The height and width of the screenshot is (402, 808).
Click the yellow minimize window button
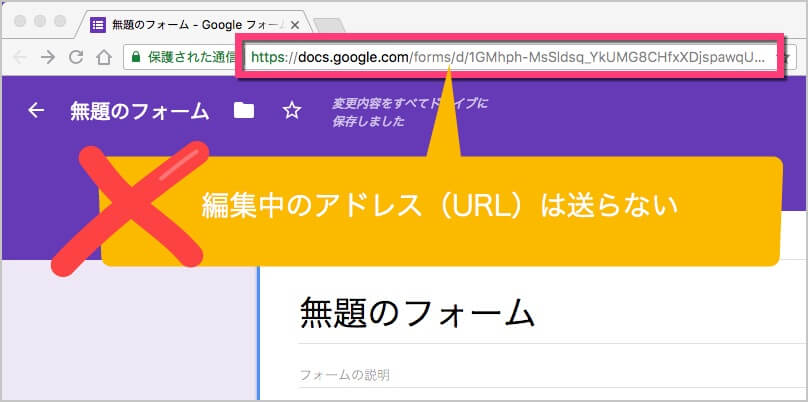point(41,21)
